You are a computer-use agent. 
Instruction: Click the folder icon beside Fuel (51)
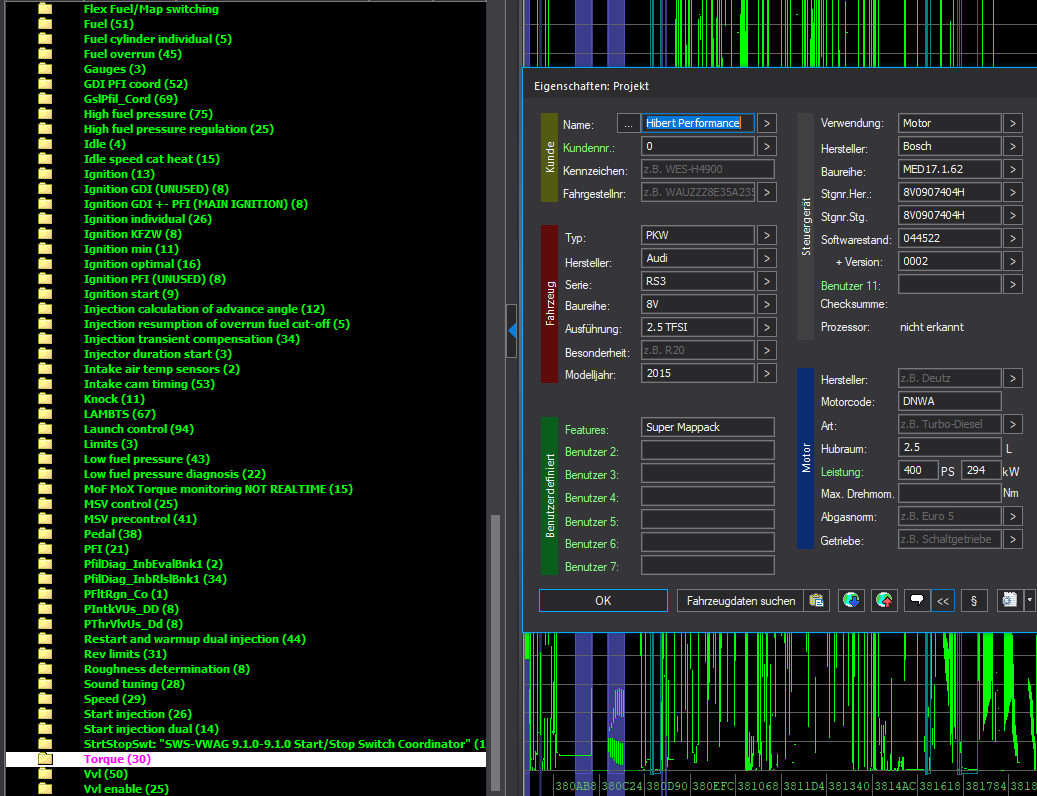45,24
